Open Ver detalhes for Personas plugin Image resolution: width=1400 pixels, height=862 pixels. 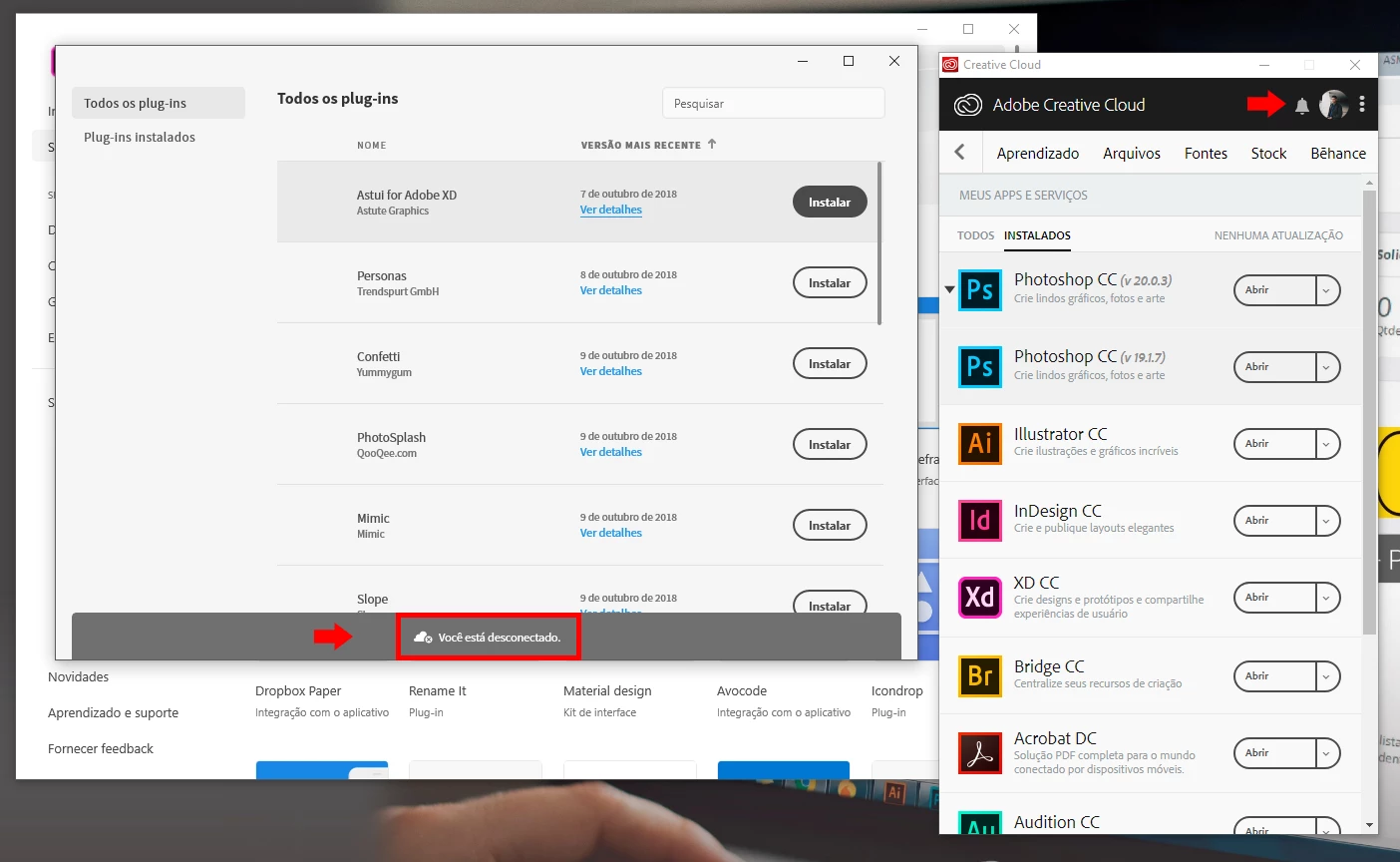(610, 290)
